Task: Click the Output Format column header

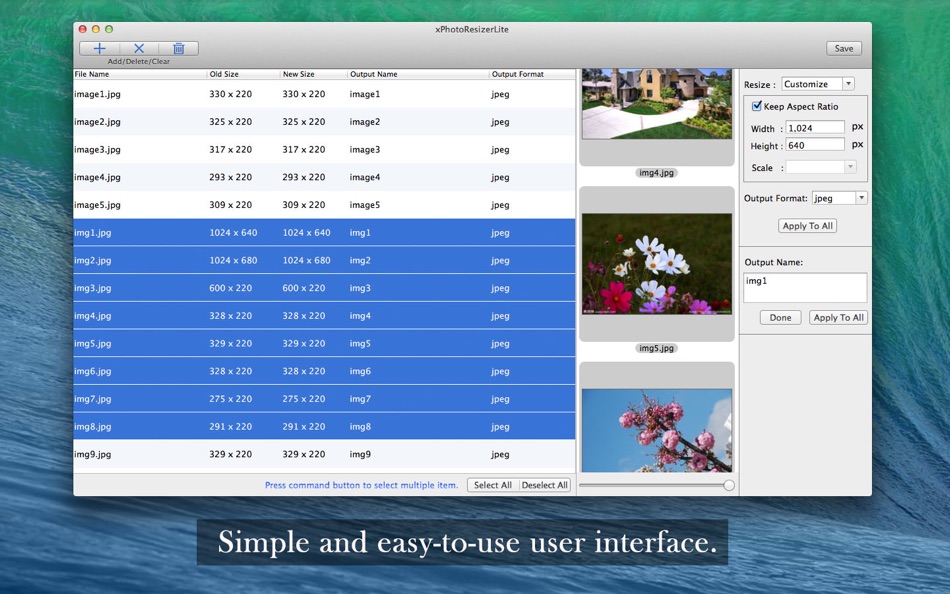Action: (532, 74)
